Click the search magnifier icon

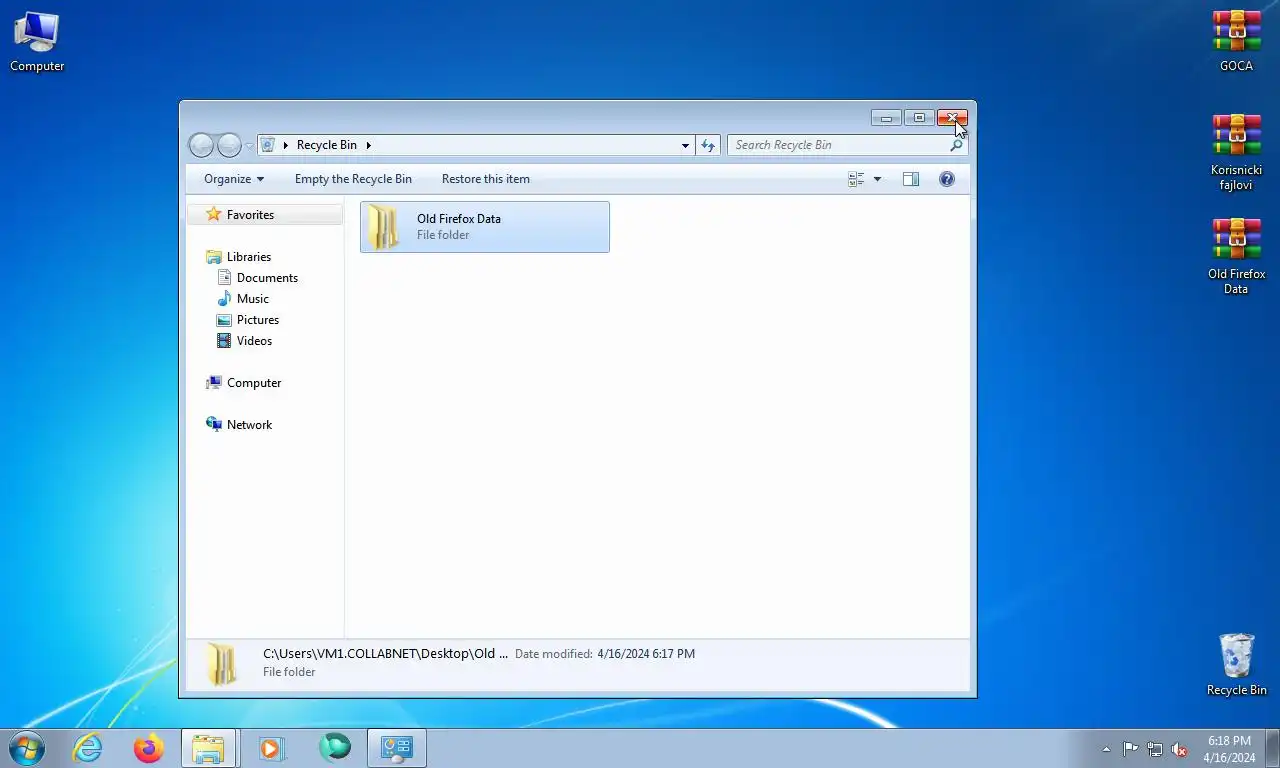click(956, 145)
